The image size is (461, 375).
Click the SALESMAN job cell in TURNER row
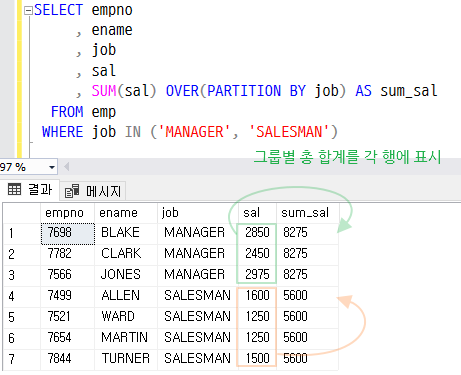198,359
